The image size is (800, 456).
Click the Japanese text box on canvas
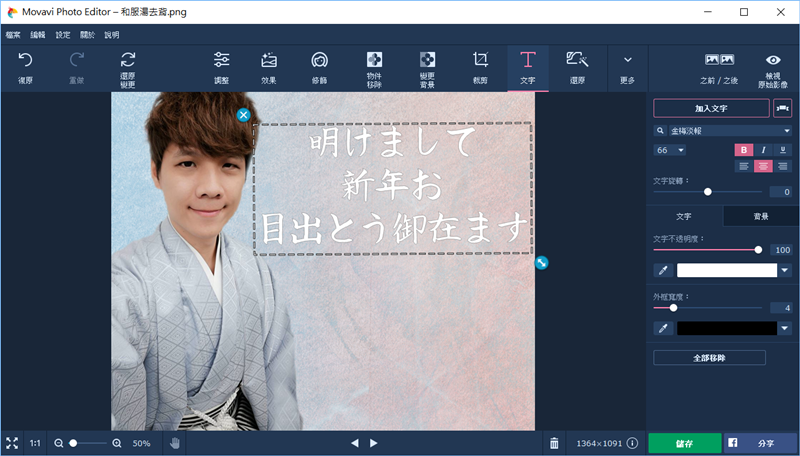[393, 188]
